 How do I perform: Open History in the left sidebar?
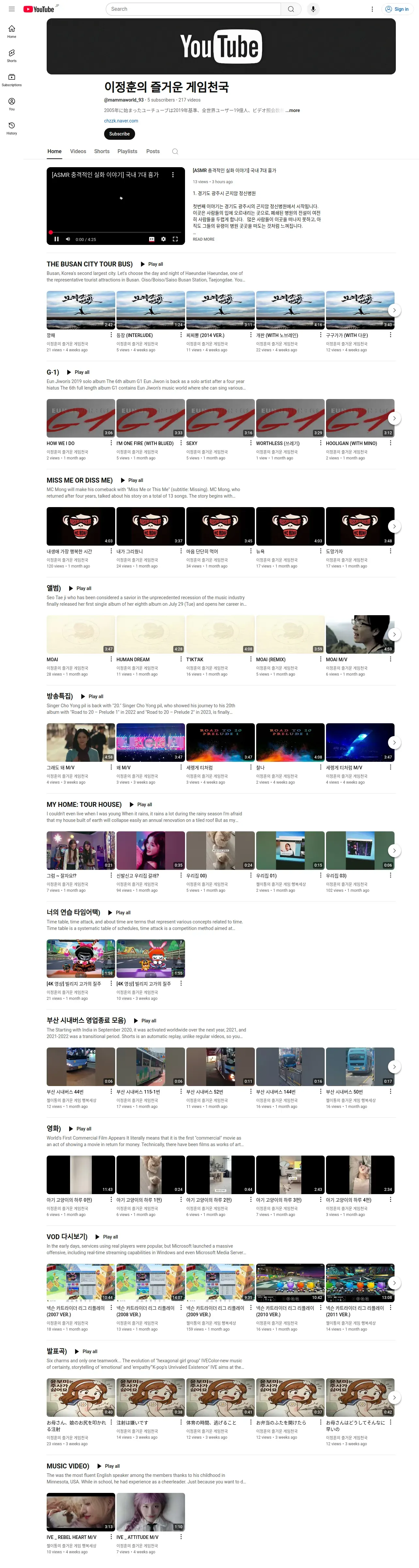[x=11, y=128]
